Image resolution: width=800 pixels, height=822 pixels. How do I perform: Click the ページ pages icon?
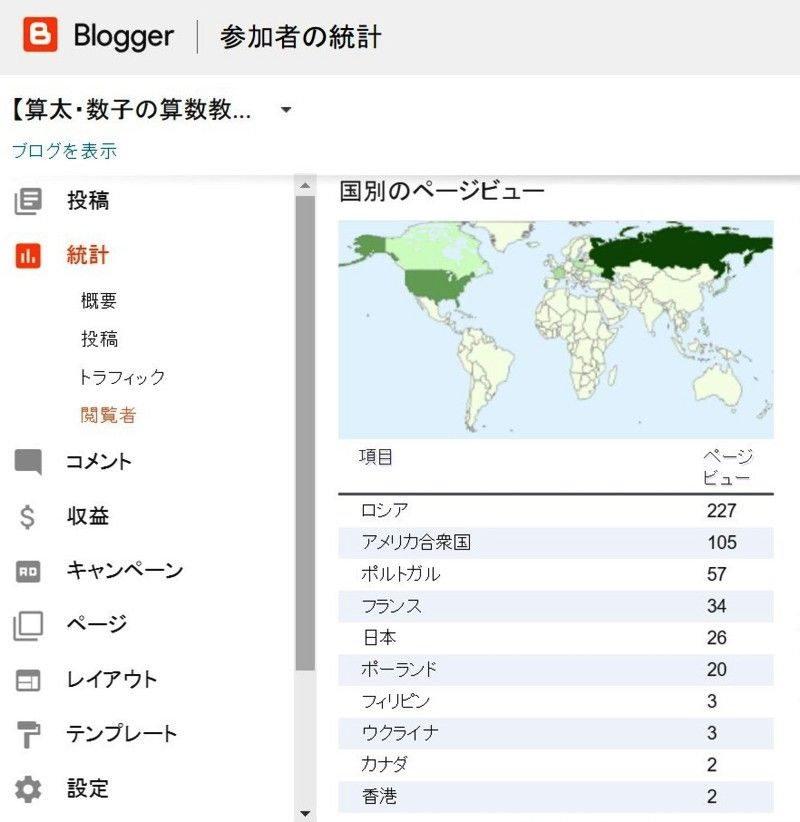pos(28,626)
